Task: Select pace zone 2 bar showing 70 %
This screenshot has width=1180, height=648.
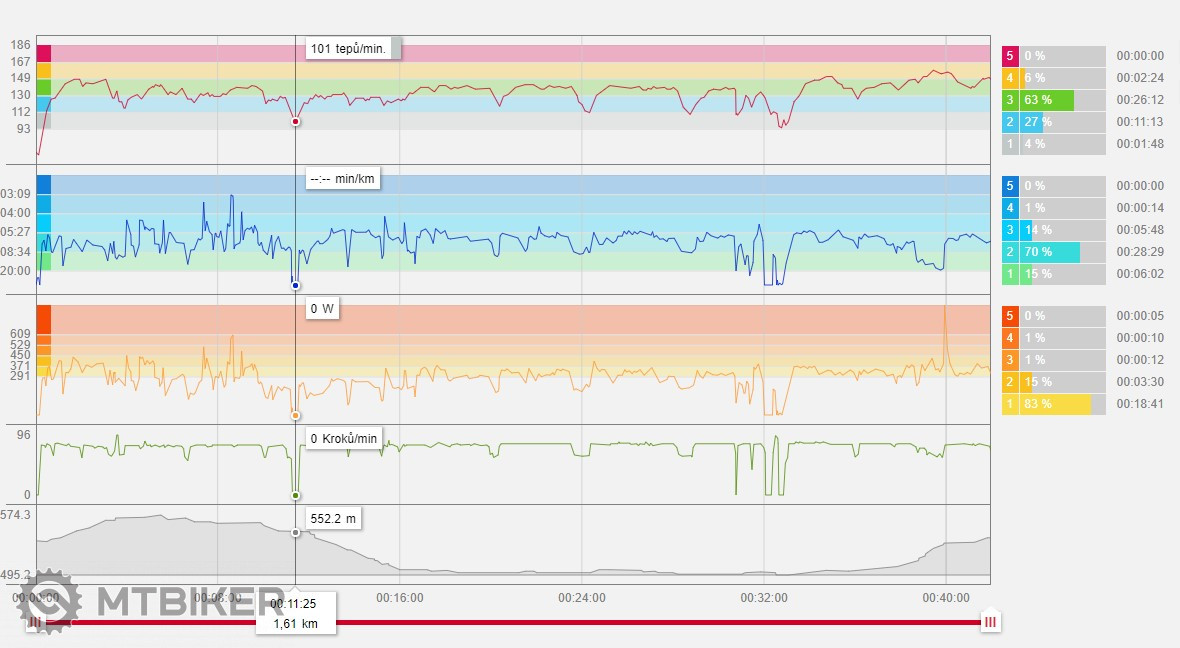Action: click(x=1054, y=252)
